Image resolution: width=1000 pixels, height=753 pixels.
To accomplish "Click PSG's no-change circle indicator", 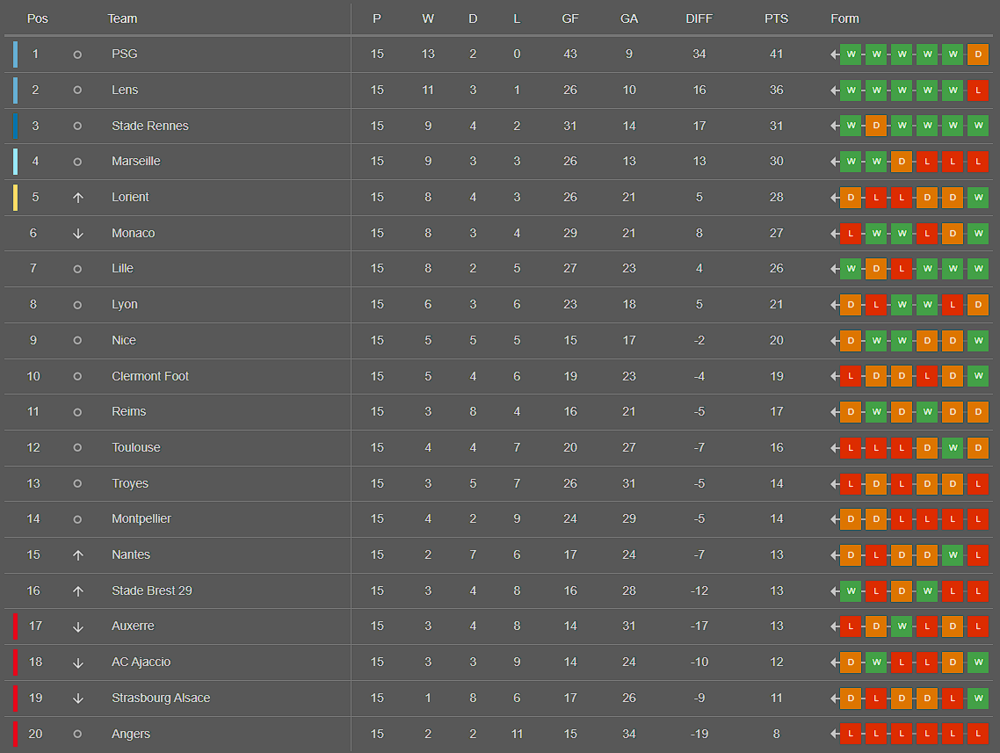I will [x=78, y=54].
